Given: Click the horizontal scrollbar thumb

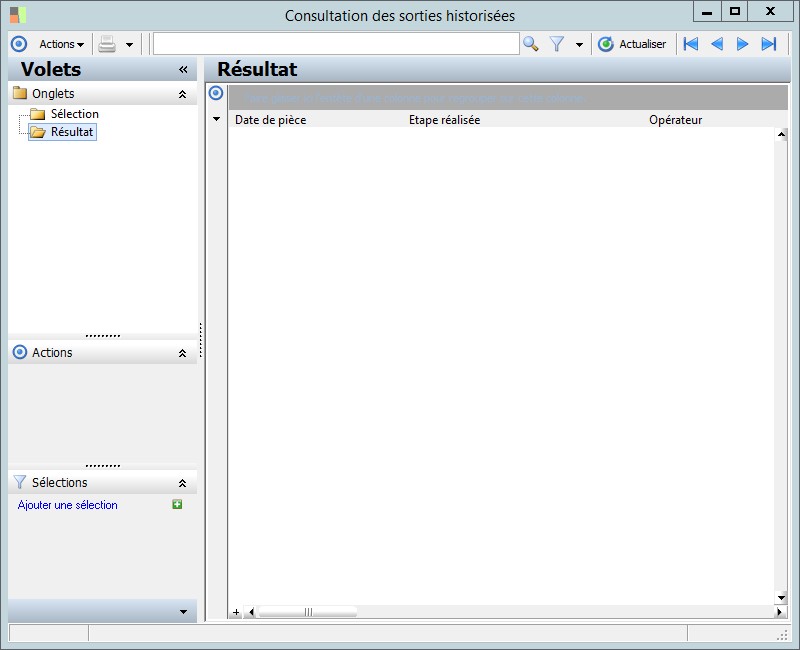Looking at the screenshot, I should point(308,612).
